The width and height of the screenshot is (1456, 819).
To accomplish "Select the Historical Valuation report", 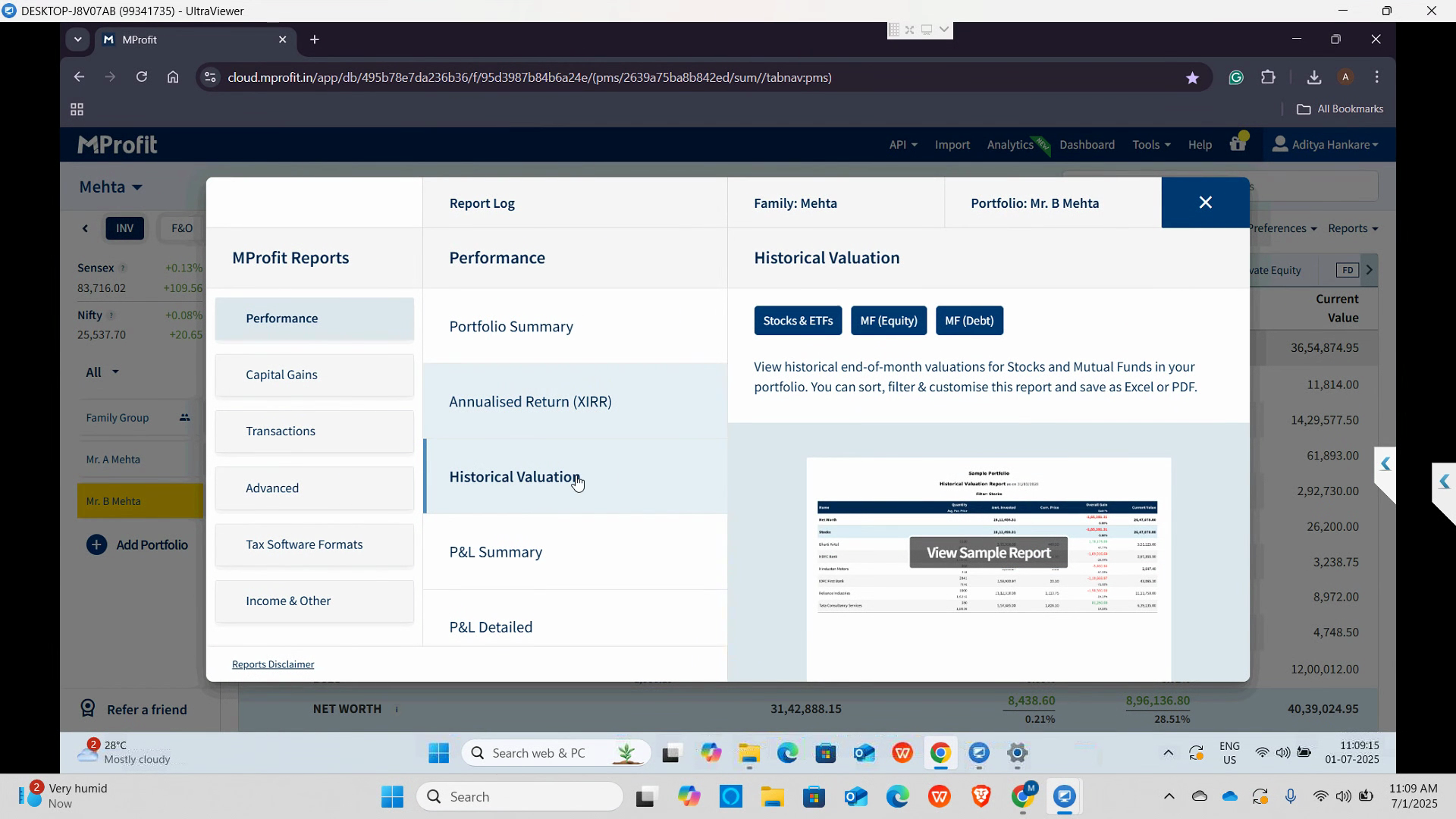I will click(575, 476).
